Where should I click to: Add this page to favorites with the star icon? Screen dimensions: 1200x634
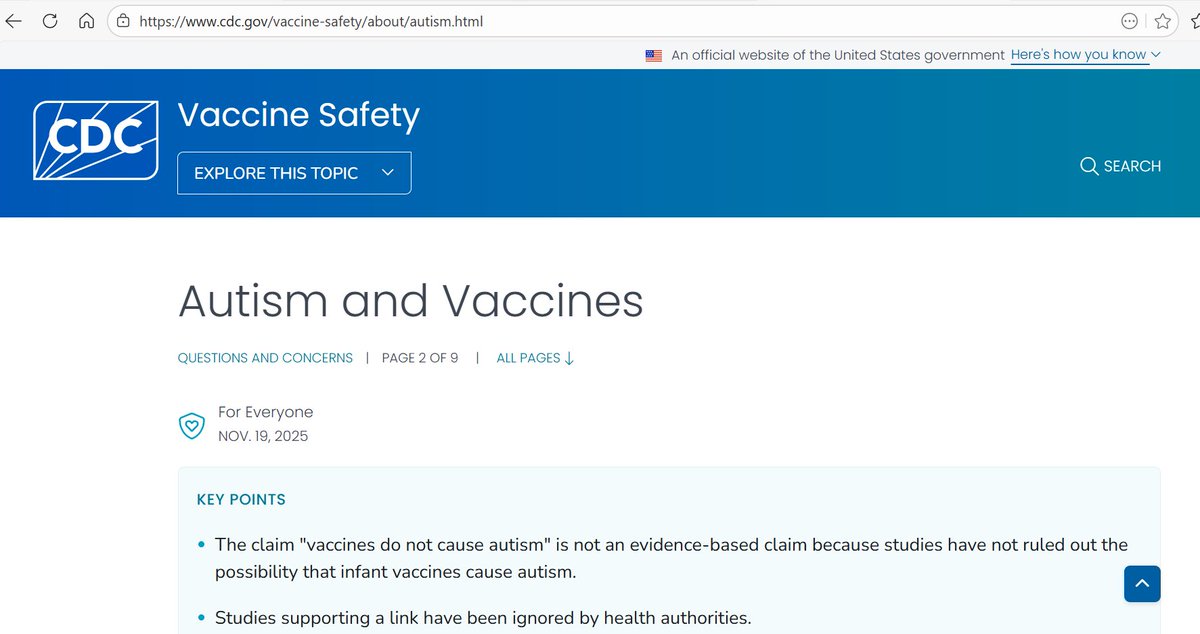click(1163, 21)
